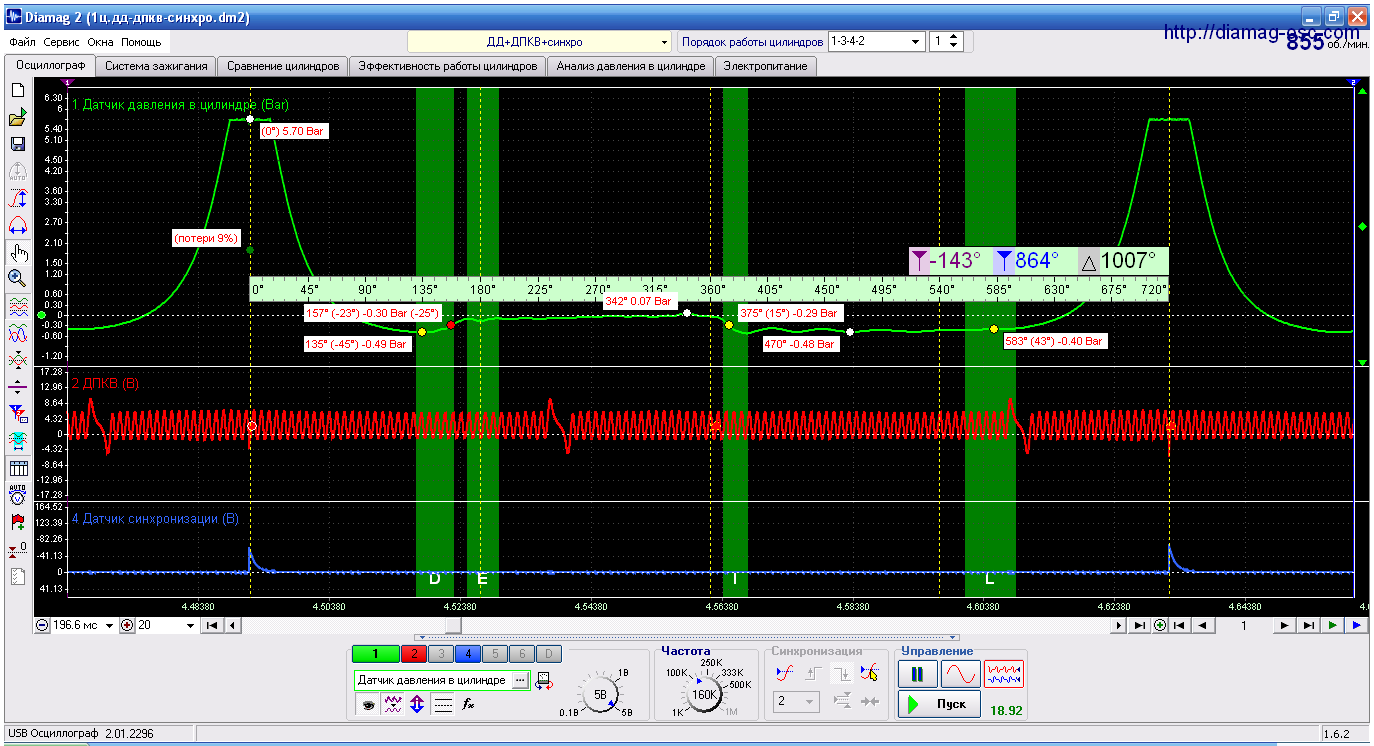
Task: Open the fx math function icon
Action: point(468,704)
